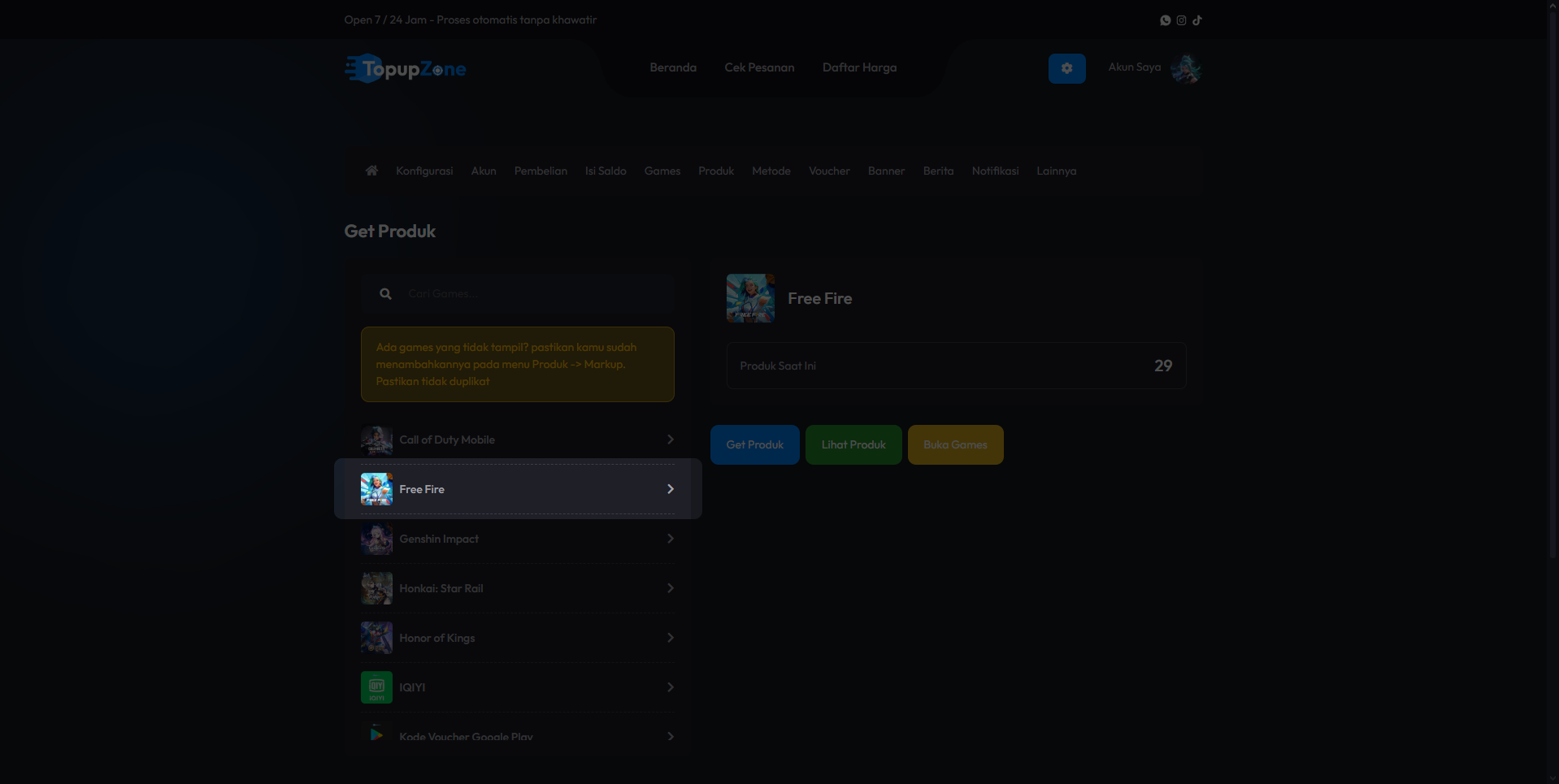Click the Honkai: Star Rail game thumbnail
1559x784 pixels.
tap(376, 588)
